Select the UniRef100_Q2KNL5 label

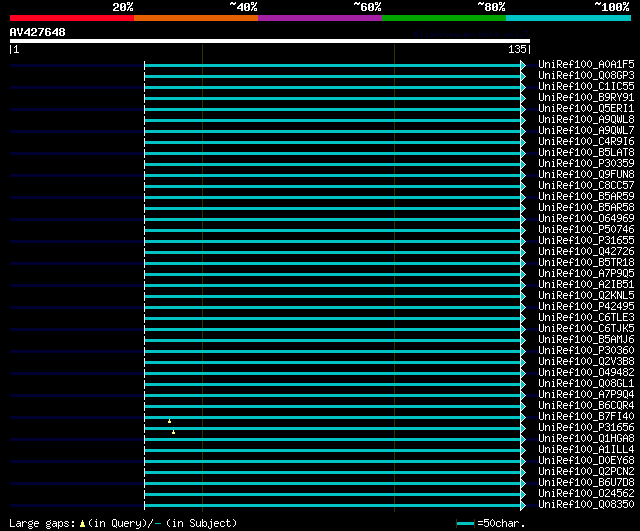coord(586,296)
